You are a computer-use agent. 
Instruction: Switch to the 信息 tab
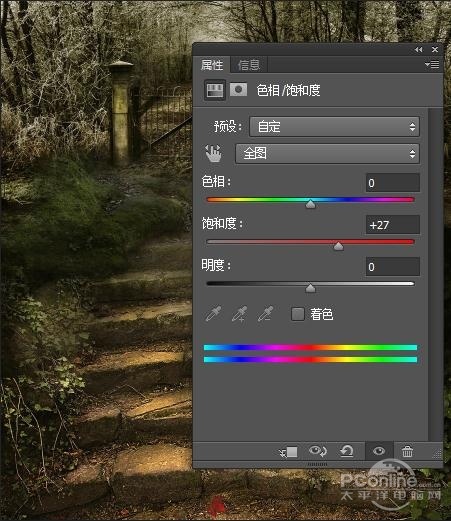(x=249, y=65)
